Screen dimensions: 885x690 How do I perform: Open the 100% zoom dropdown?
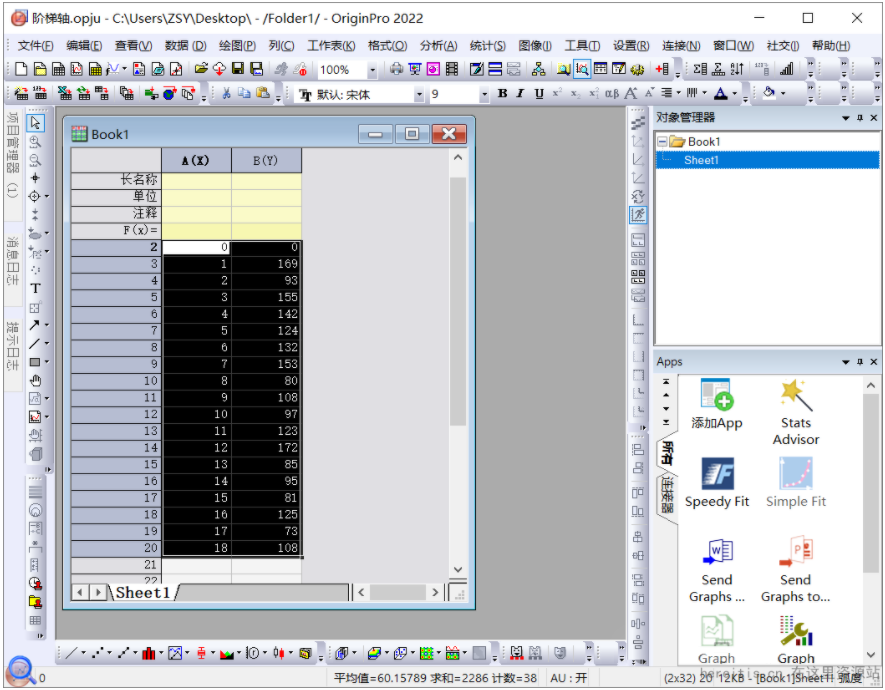[x=372, y=70]
